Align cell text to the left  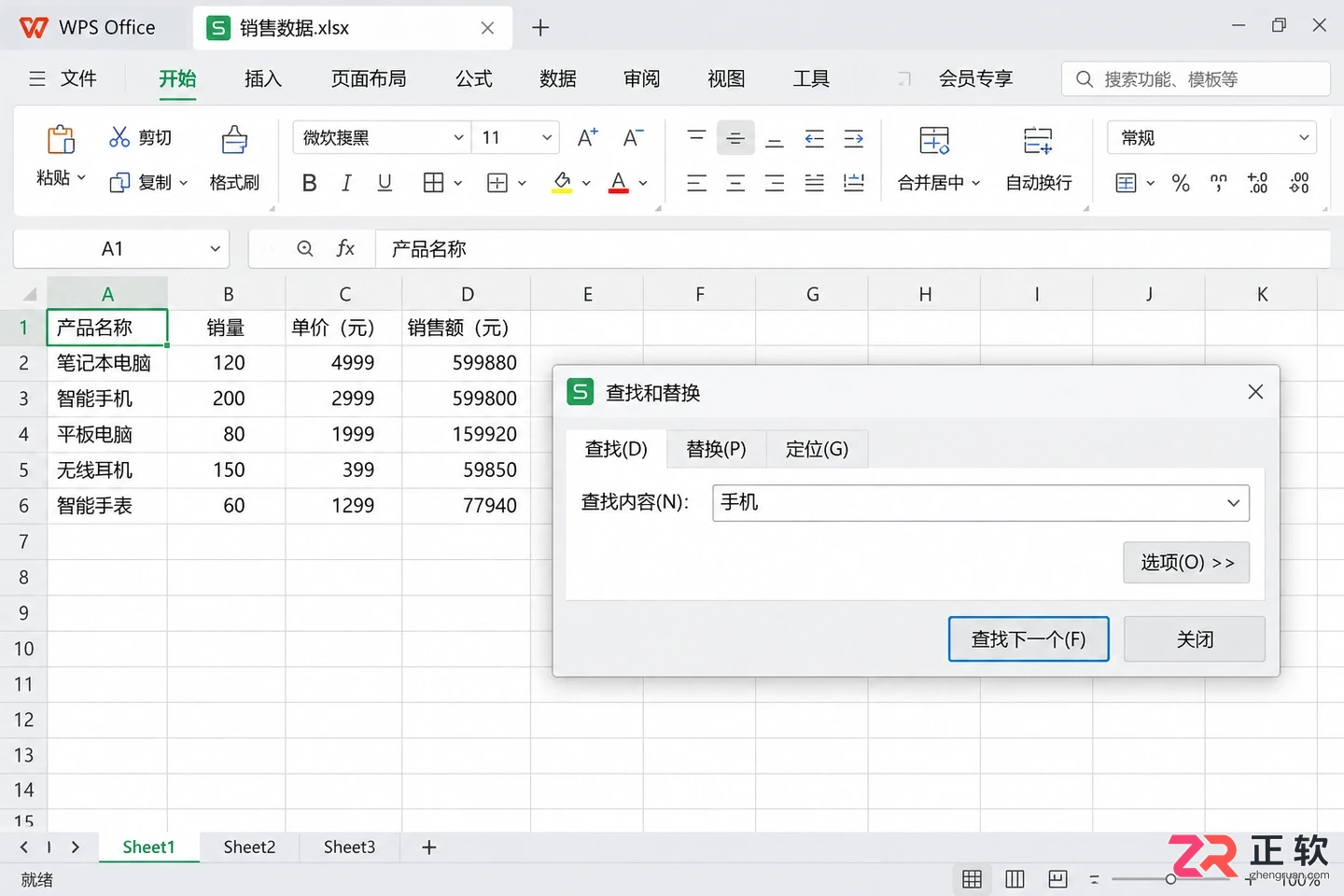pyautogui.click(x=696, y=183)
